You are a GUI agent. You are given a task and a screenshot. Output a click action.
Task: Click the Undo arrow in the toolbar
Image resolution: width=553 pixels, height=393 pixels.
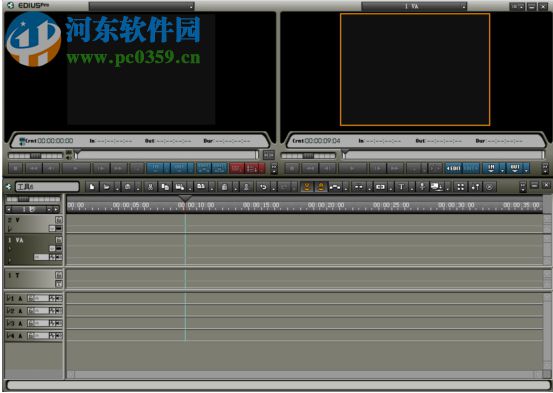[x=263, y=187]
